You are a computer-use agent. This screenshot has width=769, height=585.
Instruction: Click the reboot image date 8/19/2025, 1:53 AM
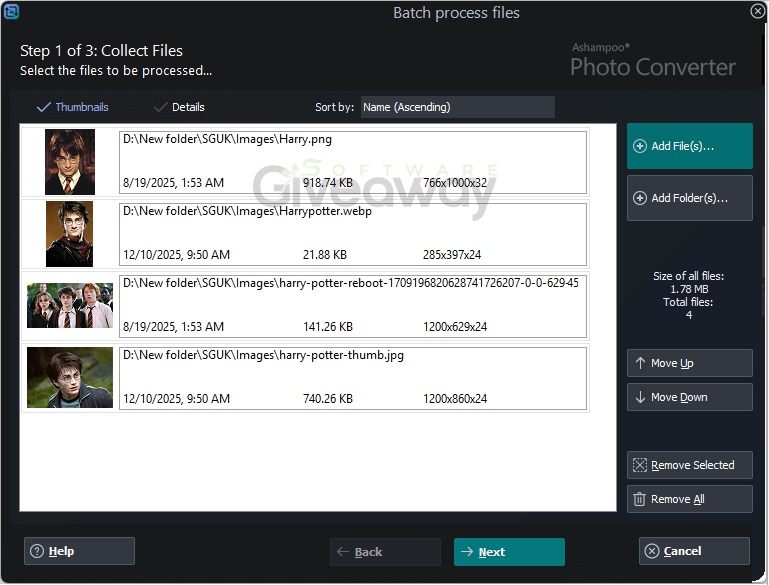point(173,327)
